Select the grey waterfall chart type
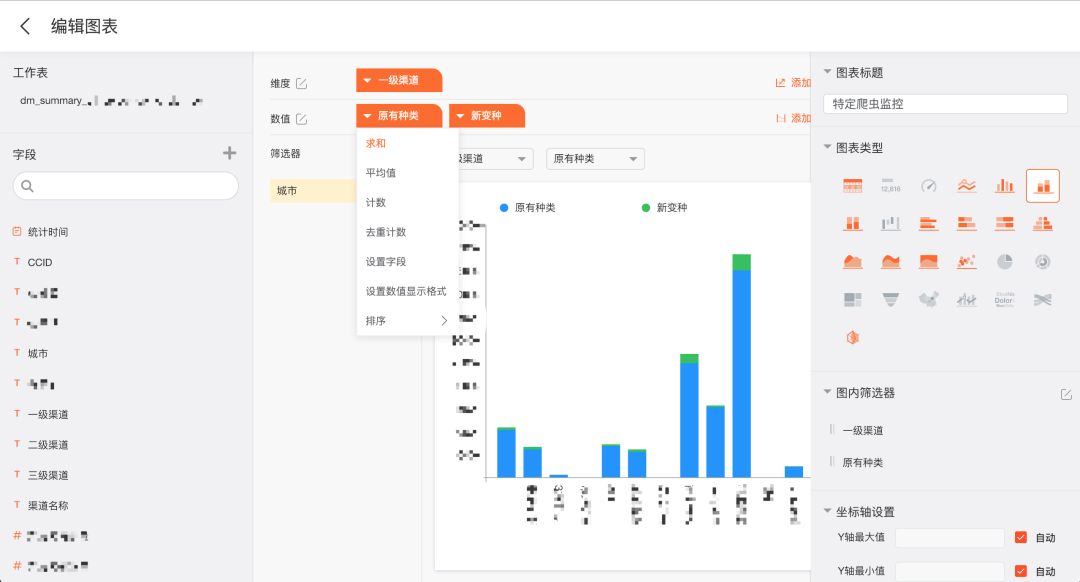 tap(891, 223)
